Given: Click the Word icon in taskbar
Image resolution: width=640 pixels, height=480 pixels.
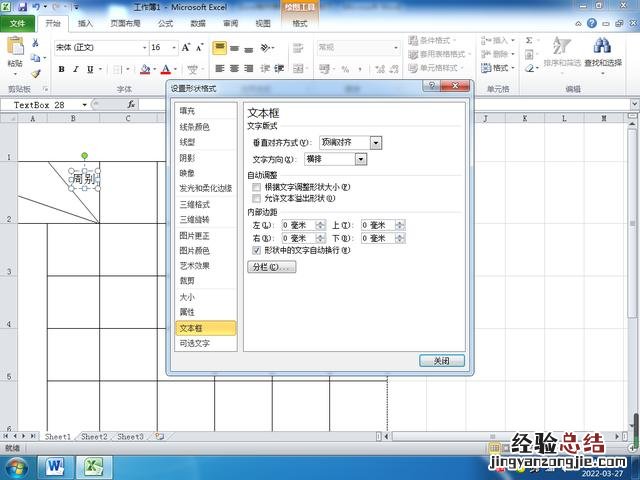Looking at the screenshot, I should tap(56, 466).
